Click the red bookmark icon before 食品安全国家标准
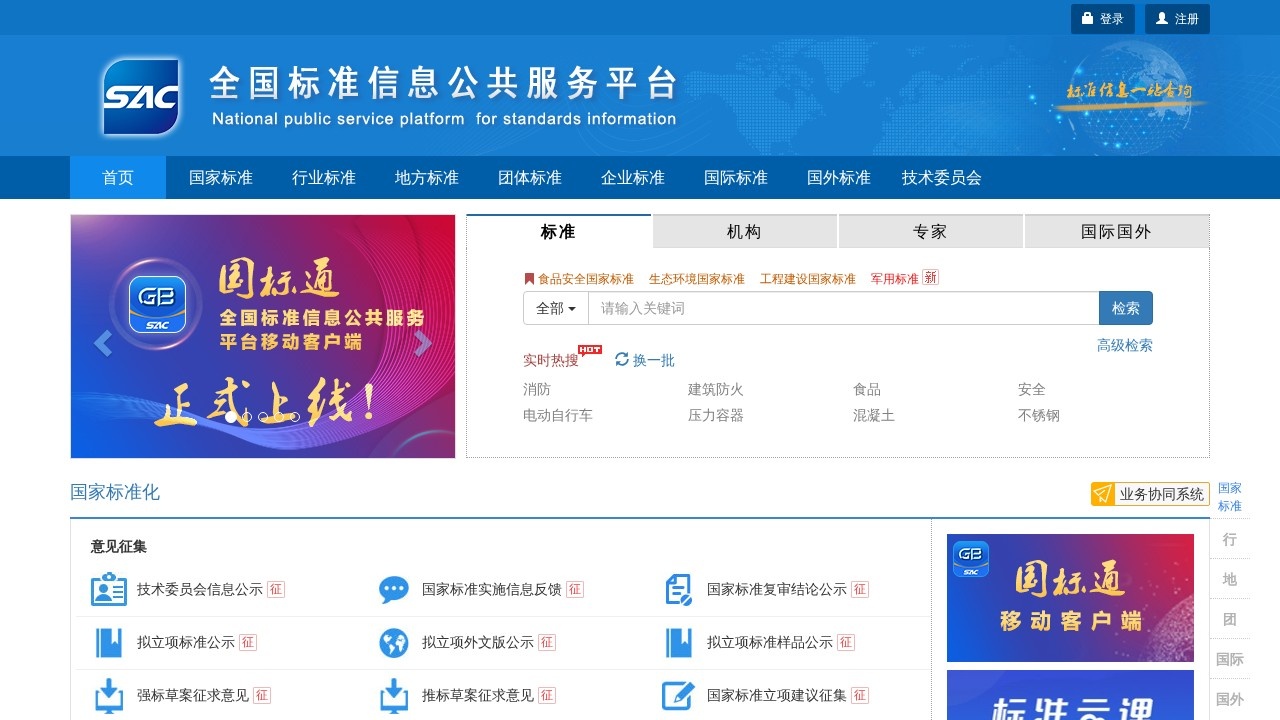 click(x=529, y=279)
